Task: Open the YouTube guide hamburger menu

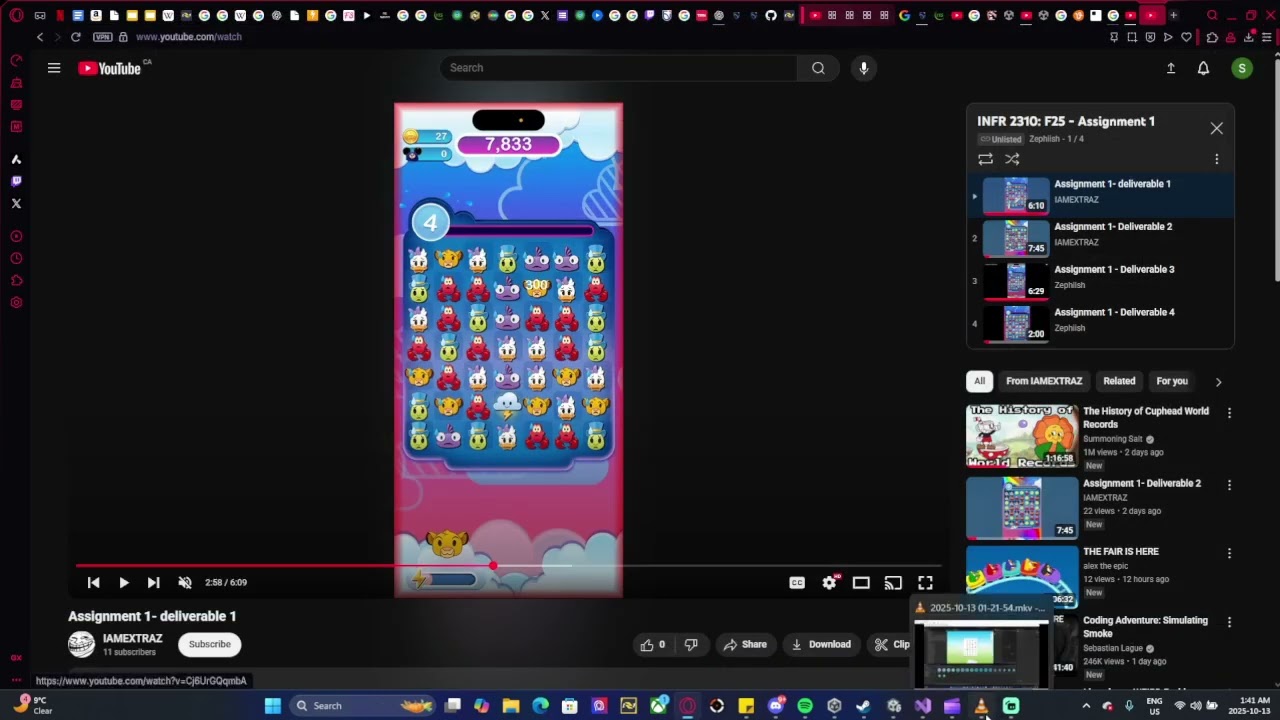Action: tap(54, 68)
